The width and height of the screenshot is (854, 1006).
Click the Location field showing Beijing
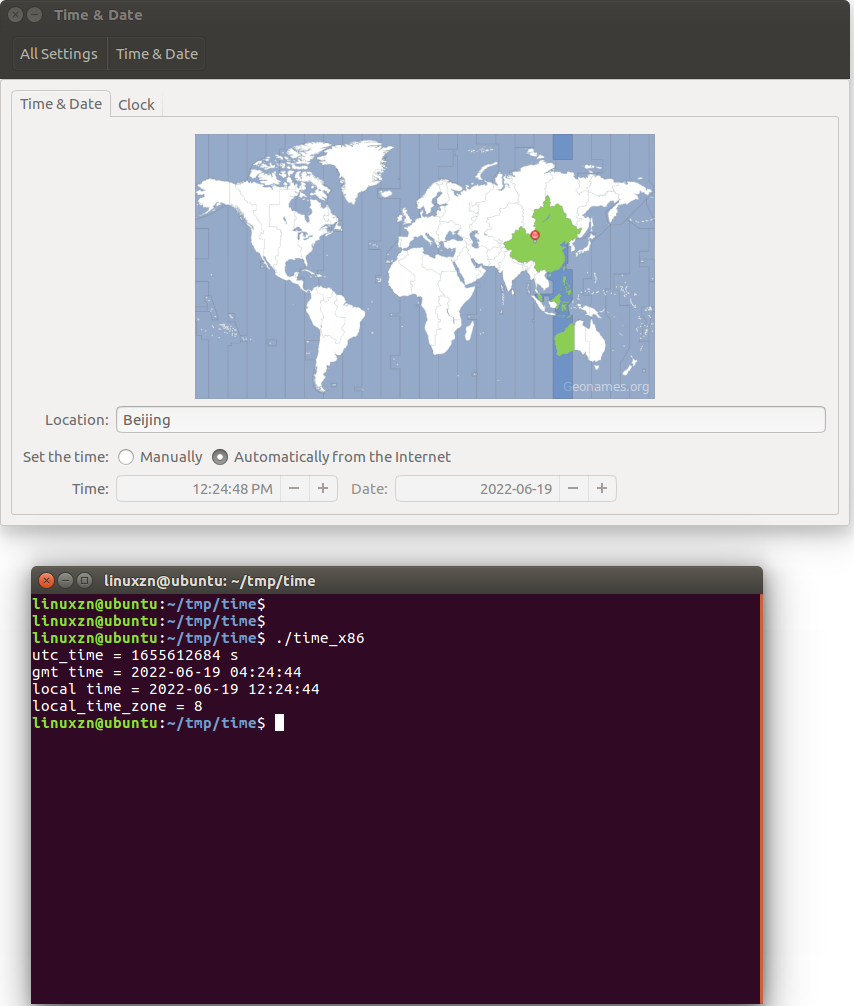pyautogui.click(x=470, y=420)
